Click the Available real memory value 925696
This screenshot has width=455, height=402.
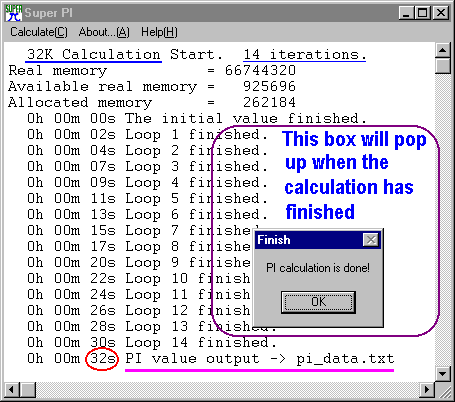coord(269,86)
